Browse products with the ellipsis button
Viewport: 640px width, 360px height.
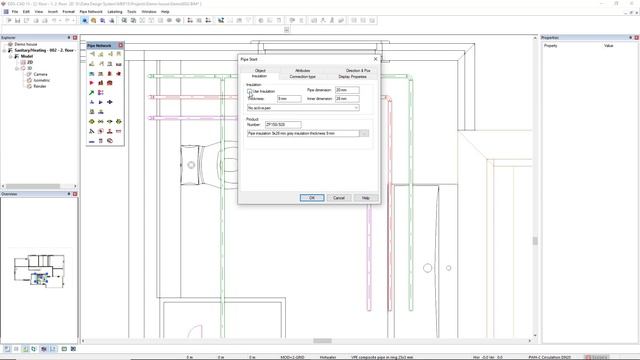click(364, 133)
